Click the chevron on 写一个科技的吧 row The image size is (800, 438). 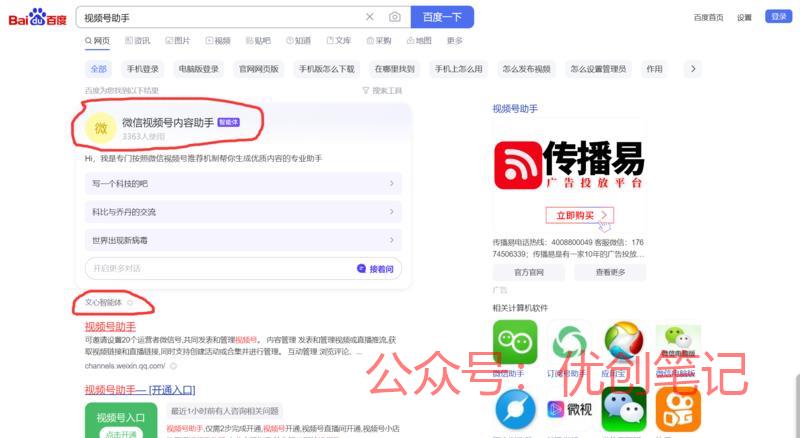click(x=391, y=183)
